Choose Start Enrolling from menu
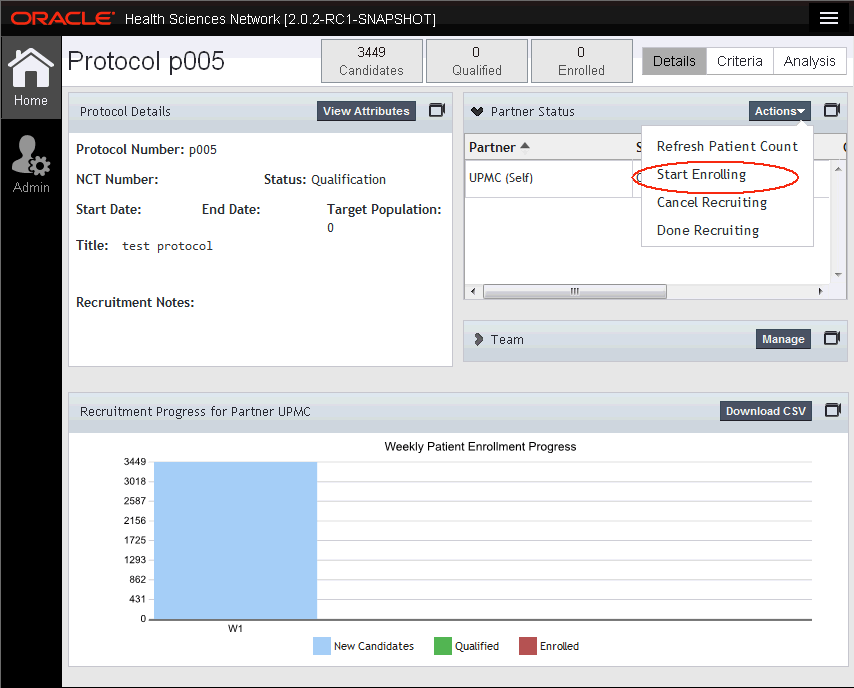Viewport: 854px width, 688px height. (727, 175)
